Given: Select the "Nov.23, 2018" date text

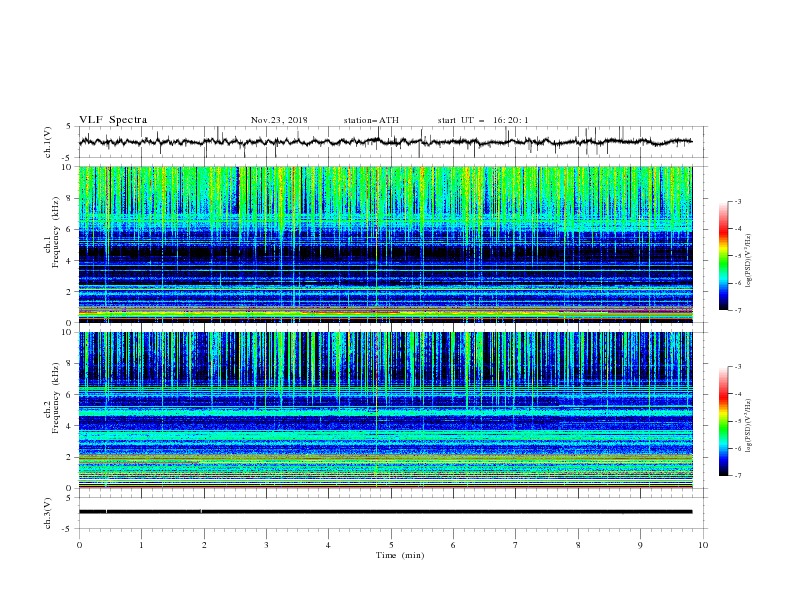Looking at the screenshot, I should click(279, 120).
